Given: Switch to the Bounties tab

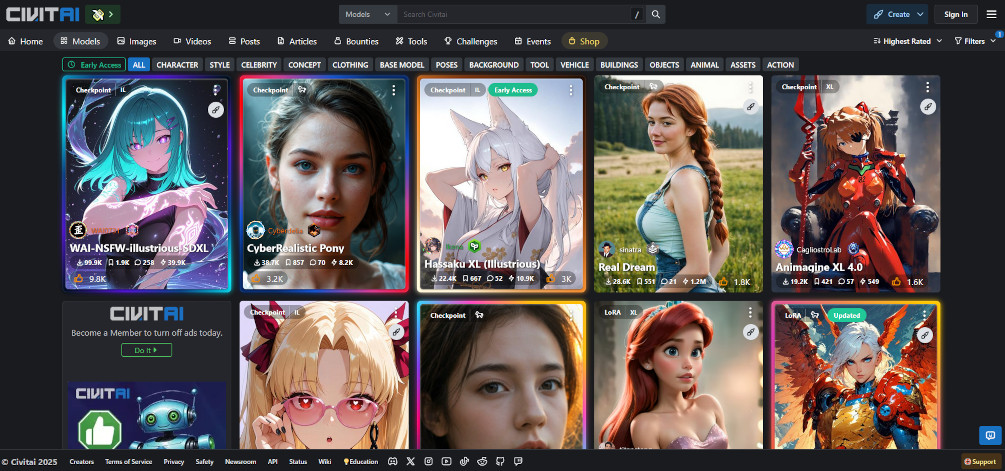Looking at the screenshot, I should (x=356, y=41).
